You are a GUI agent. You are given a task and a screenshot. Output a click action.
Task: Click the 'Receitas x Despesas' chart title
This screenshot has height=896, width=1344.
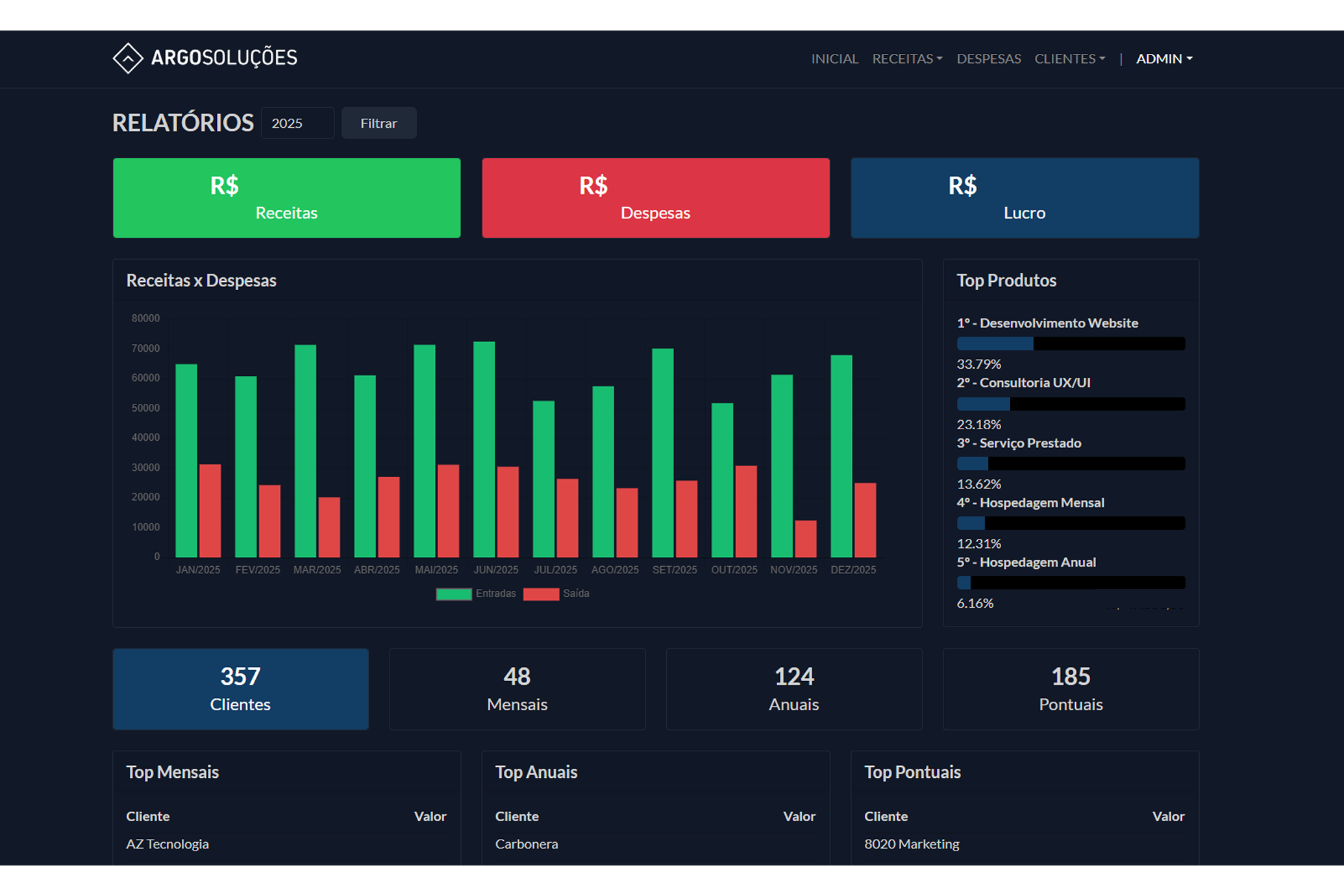tap(201, 280)
